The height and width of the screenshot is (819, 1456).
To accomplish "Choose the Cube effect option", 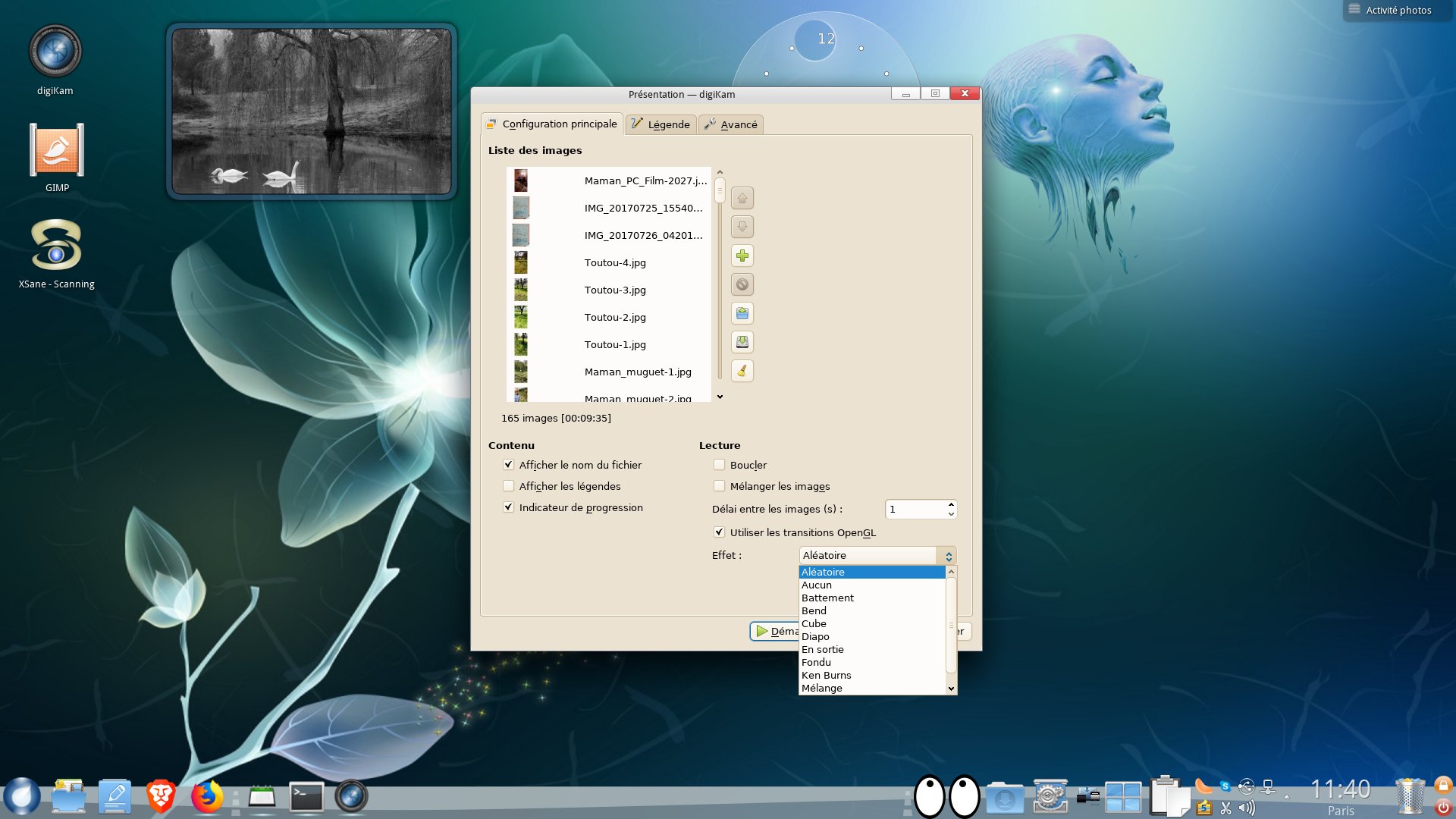I will 814,623.
